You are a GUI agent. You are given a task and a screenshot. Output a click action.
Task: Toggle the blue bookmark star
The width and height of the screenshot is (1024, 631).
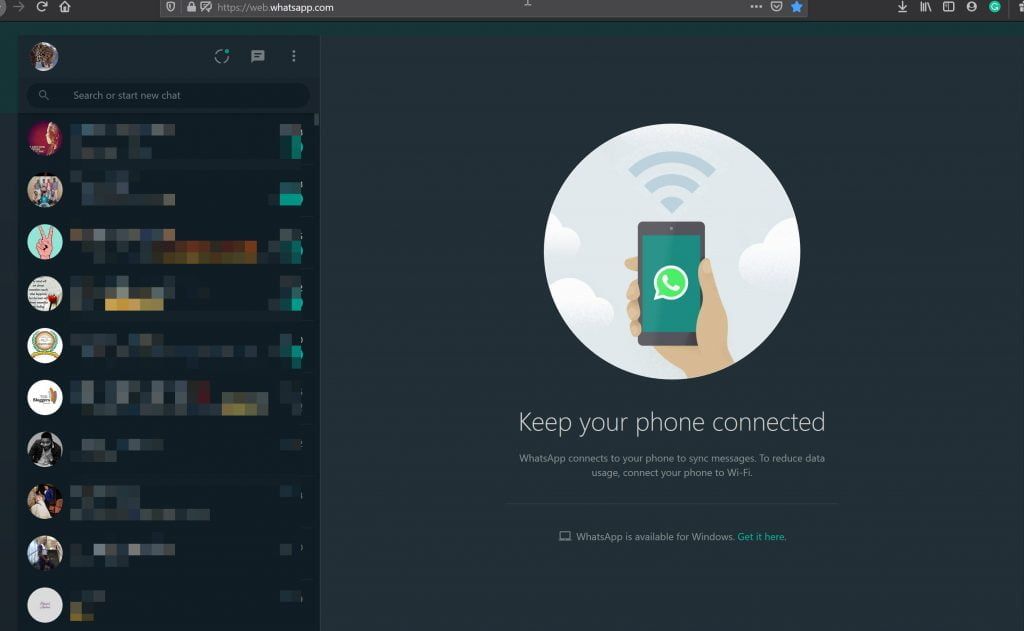point(797,7)
